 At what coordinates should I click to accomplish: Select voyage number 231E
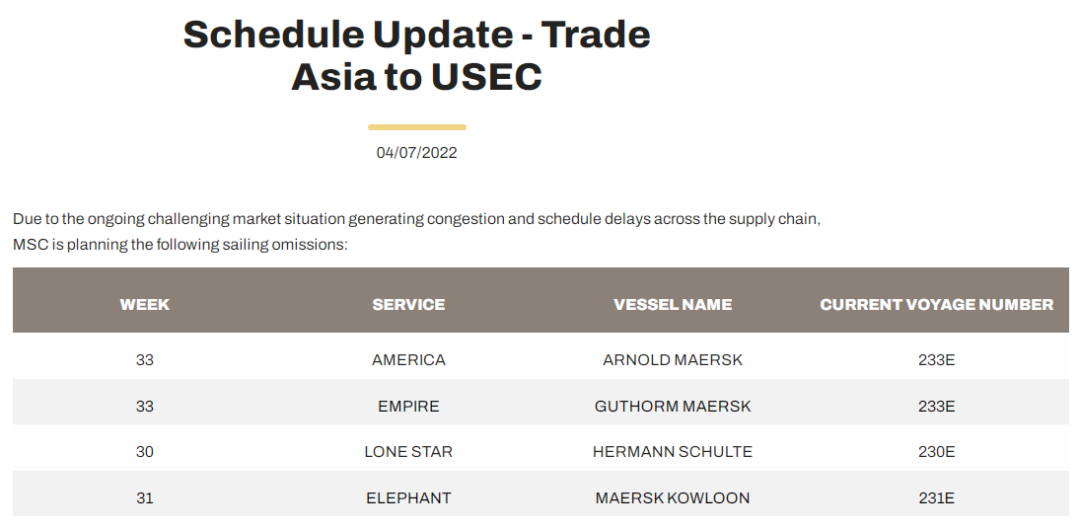click(x=936, y=498)
